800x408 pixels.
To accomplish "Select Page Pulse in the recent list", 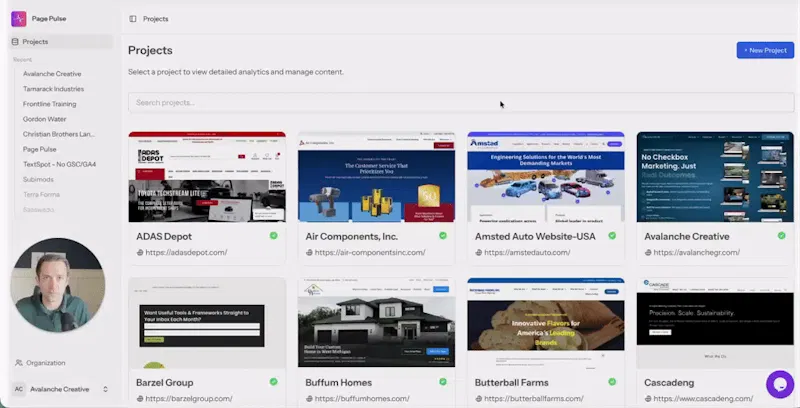I will pos(39,149).
